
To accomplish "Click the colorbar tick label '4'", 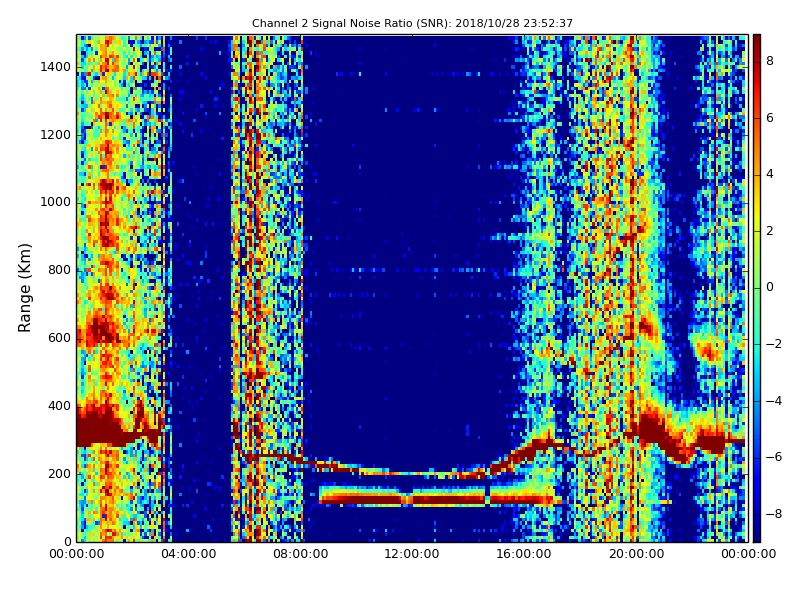I will pos(770,174).
